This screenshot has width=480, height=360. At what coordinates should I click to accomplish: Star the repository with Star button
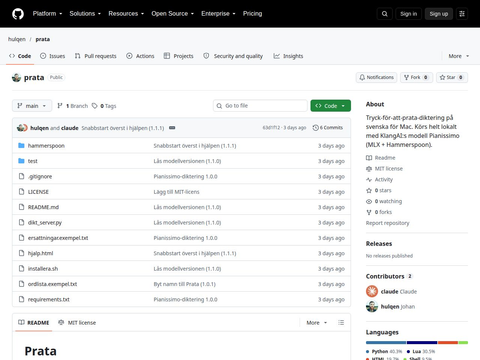coord(452,77)
